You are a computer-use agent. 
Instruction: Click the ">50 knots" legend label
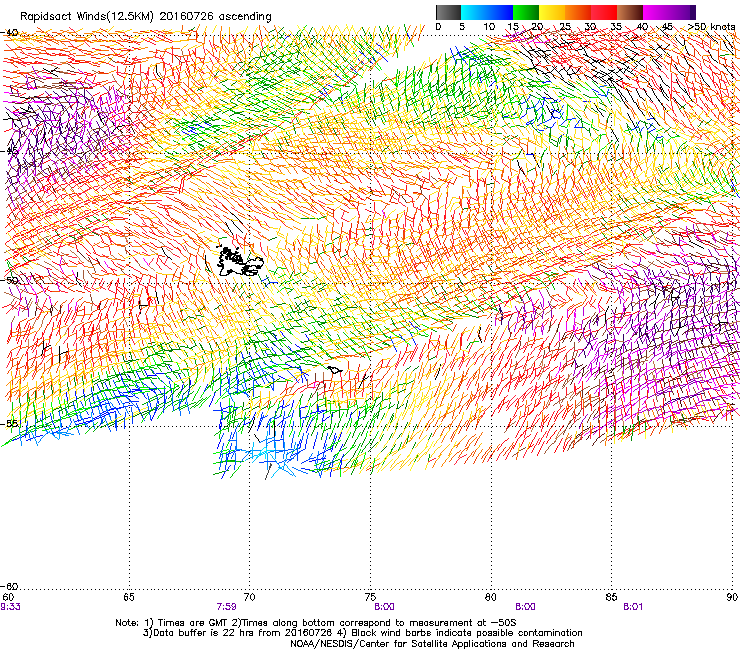click(x=712, y=26)
